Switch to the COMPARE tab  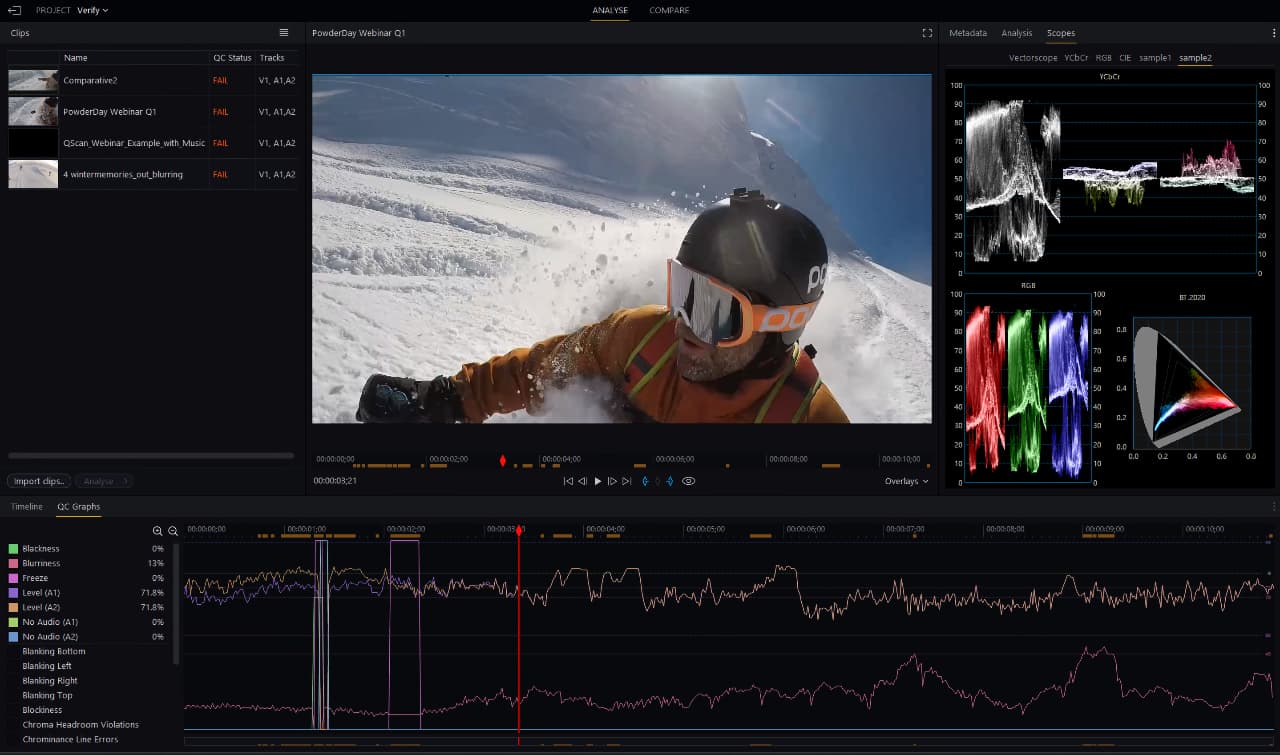point(669,11)
